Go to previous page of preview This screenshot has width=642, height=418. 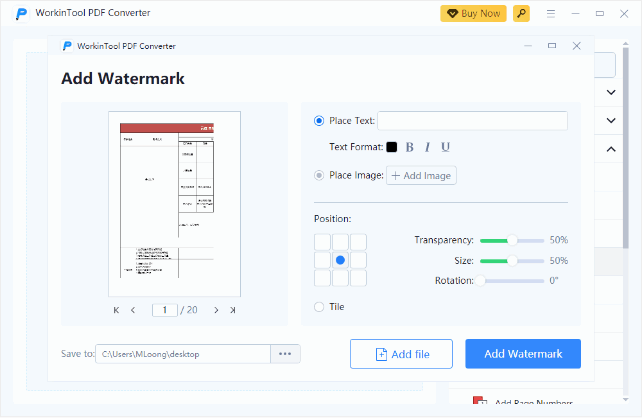tap(133, 310)
